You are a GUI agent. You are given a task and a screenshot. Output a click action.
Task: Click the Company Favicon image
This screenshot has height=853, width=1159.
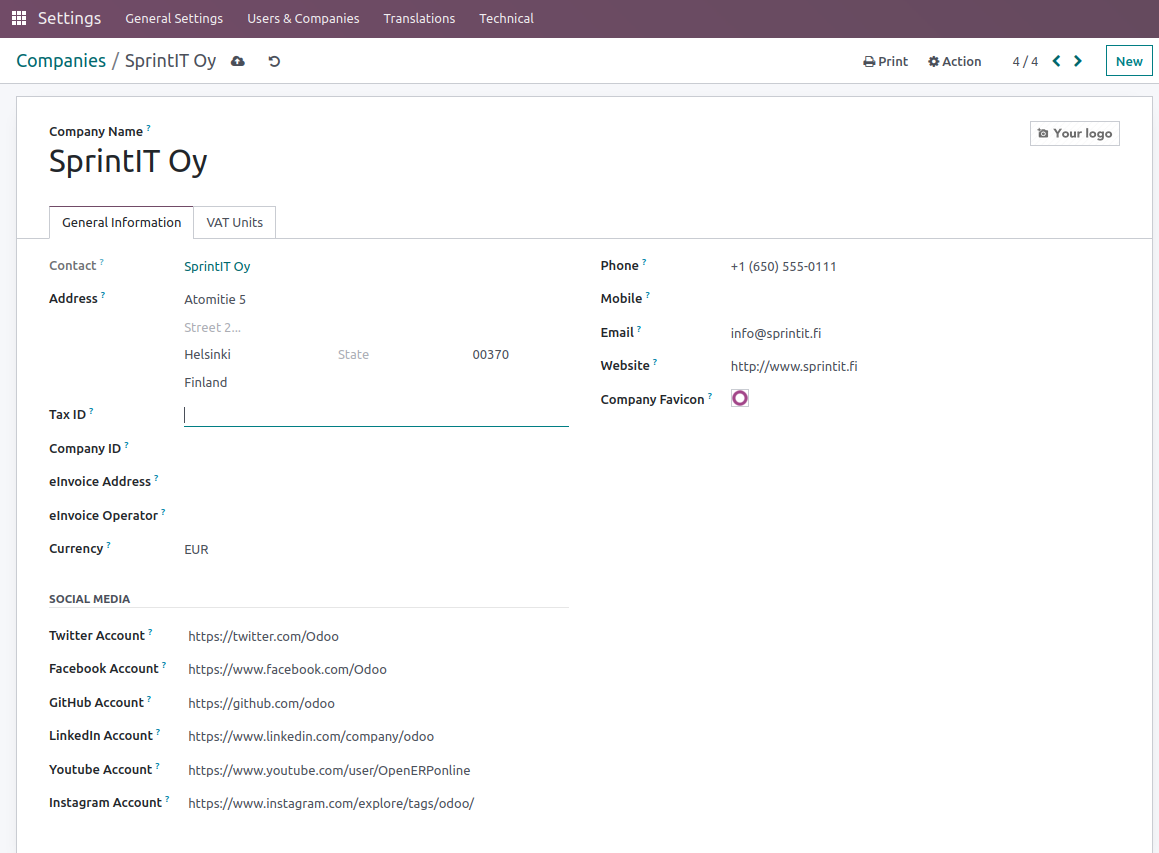pos(740,398)
